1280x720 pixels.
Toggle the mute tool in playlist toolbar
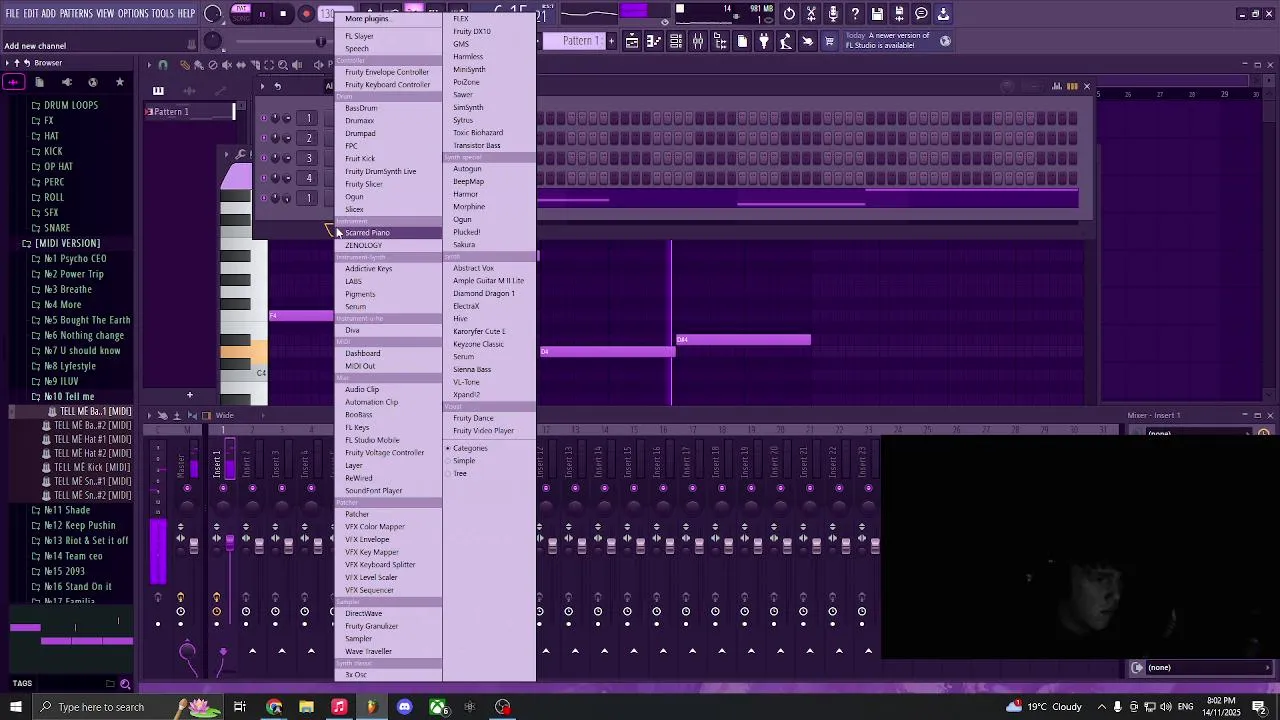point(227,65)
